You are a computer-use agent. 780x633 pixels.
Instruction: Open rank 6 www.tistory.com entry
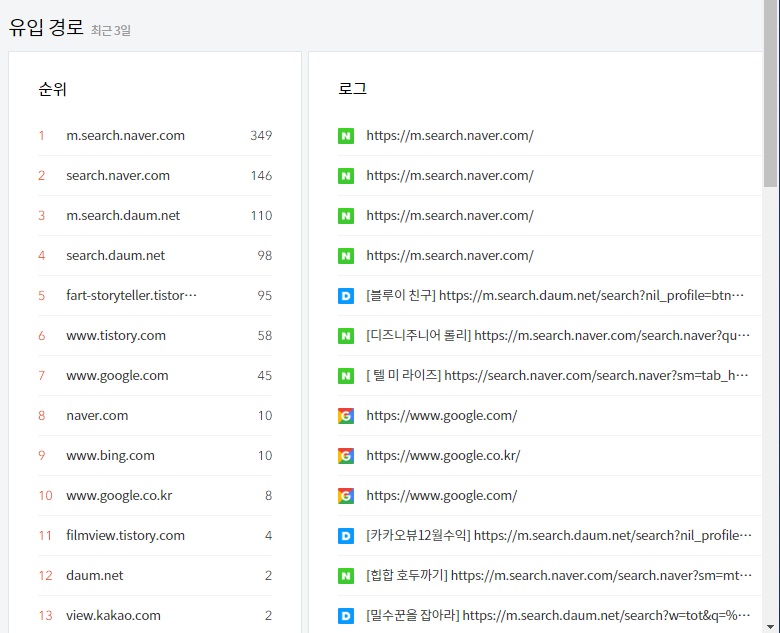(x=155, y=335)
